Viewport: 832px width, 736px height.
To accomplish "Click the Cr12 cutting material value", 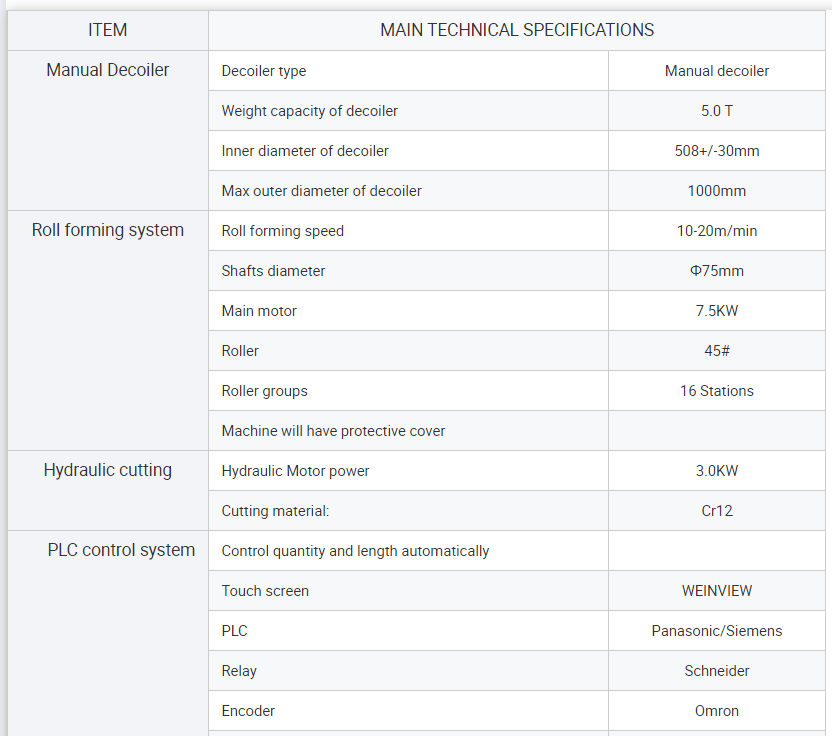I will pos(716,511).
